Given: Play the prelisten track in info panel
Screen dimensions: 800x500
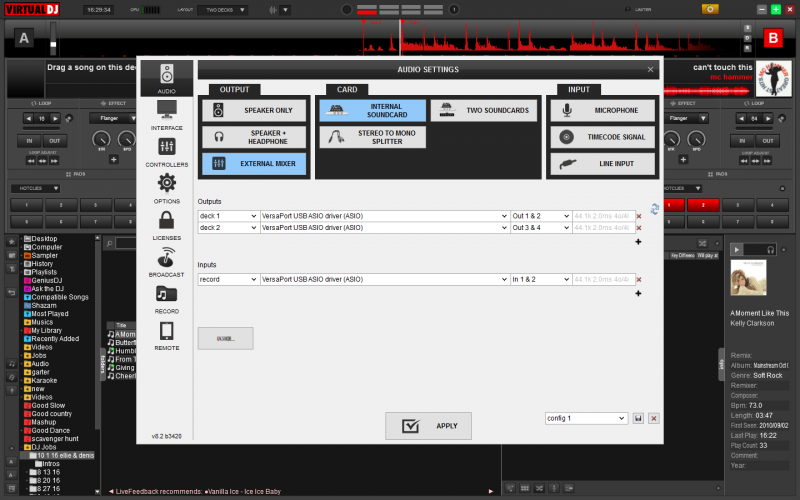Looking at the screenshot, I should pos(736,249).
